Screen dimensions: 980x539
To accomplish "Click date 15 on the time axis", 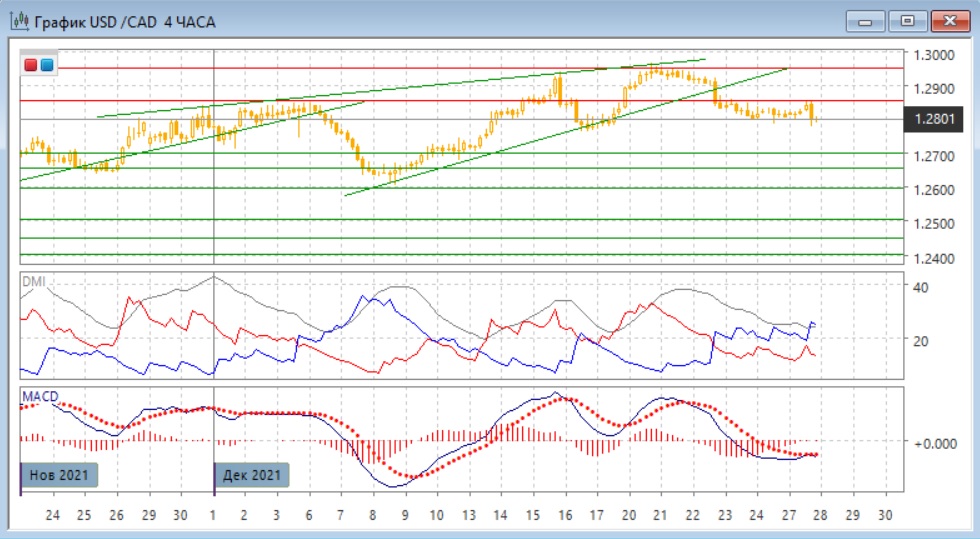I will (533, 515).
